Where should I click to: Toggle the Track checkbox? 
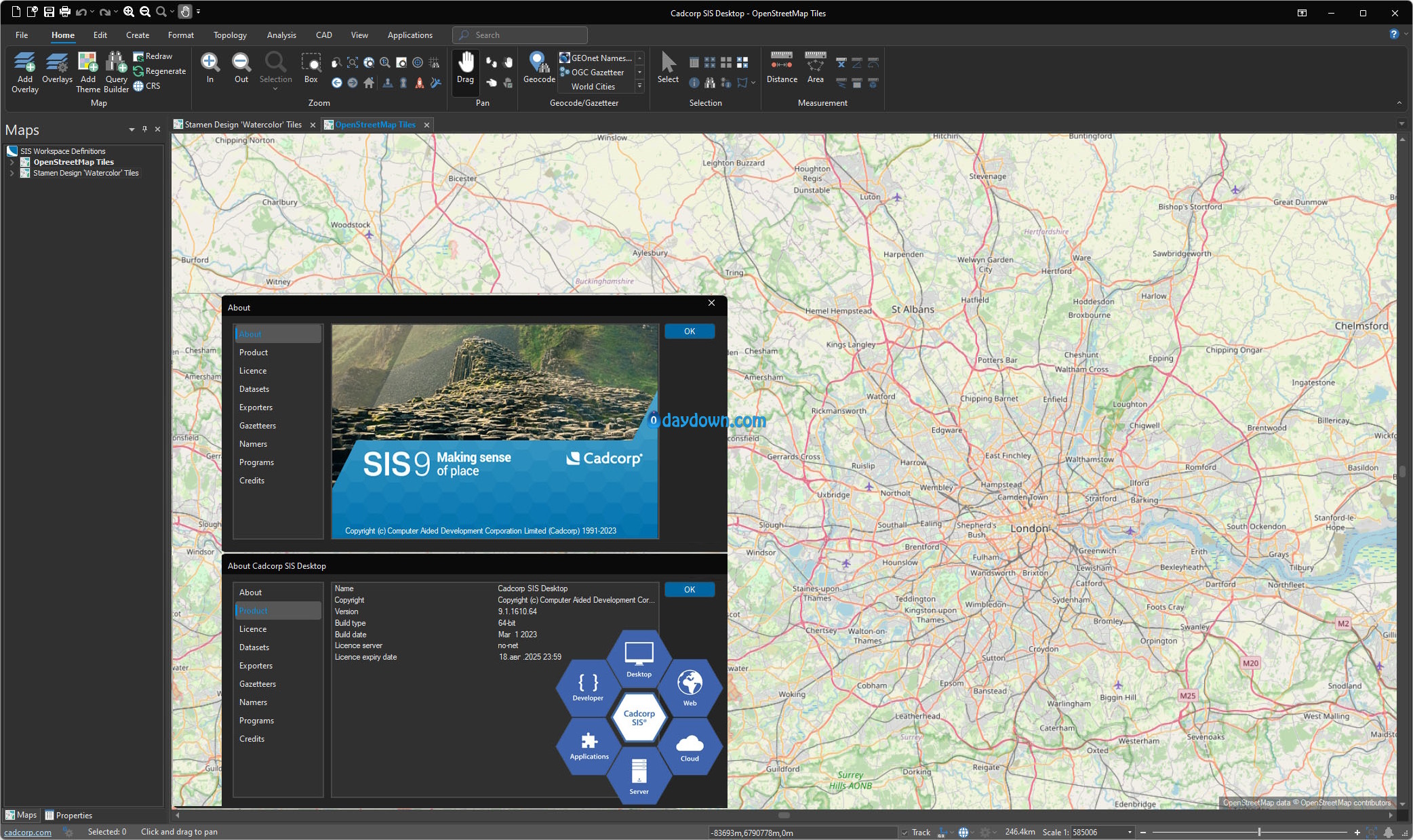[904, 833]
